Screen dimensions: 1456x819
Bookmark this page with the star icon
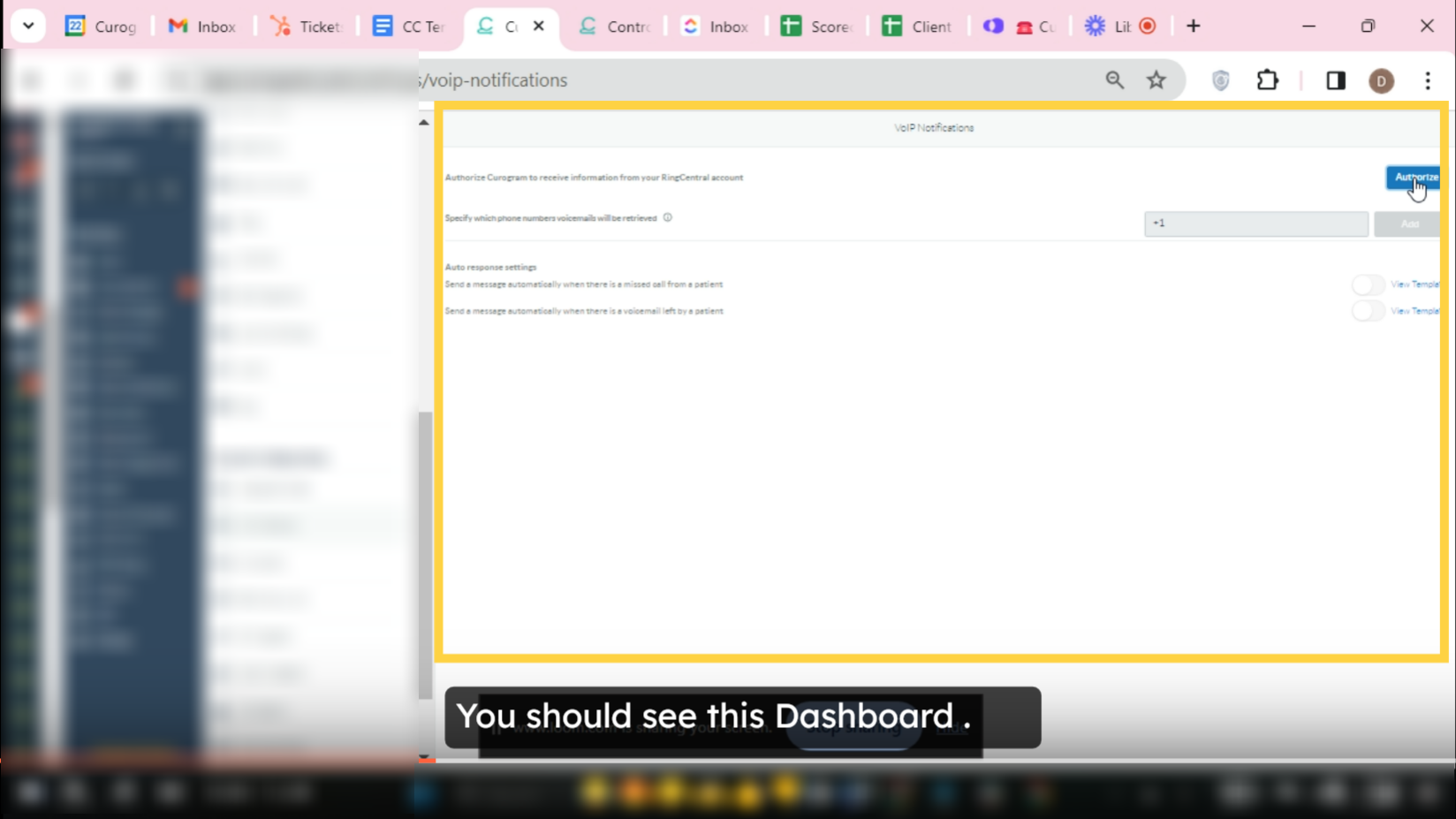1156,80
